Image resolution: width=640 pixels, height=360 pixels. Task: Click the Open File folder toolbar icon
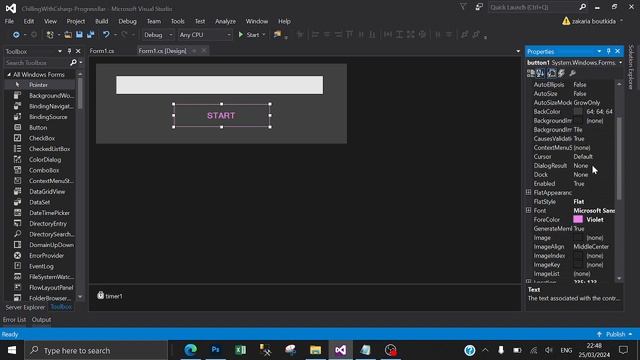[68, 35]
